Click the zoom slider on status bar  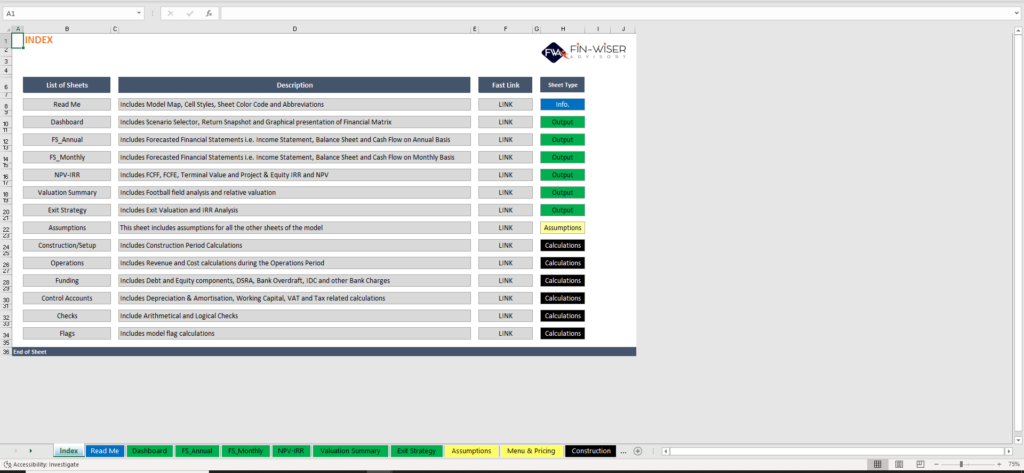pos(961,464)
